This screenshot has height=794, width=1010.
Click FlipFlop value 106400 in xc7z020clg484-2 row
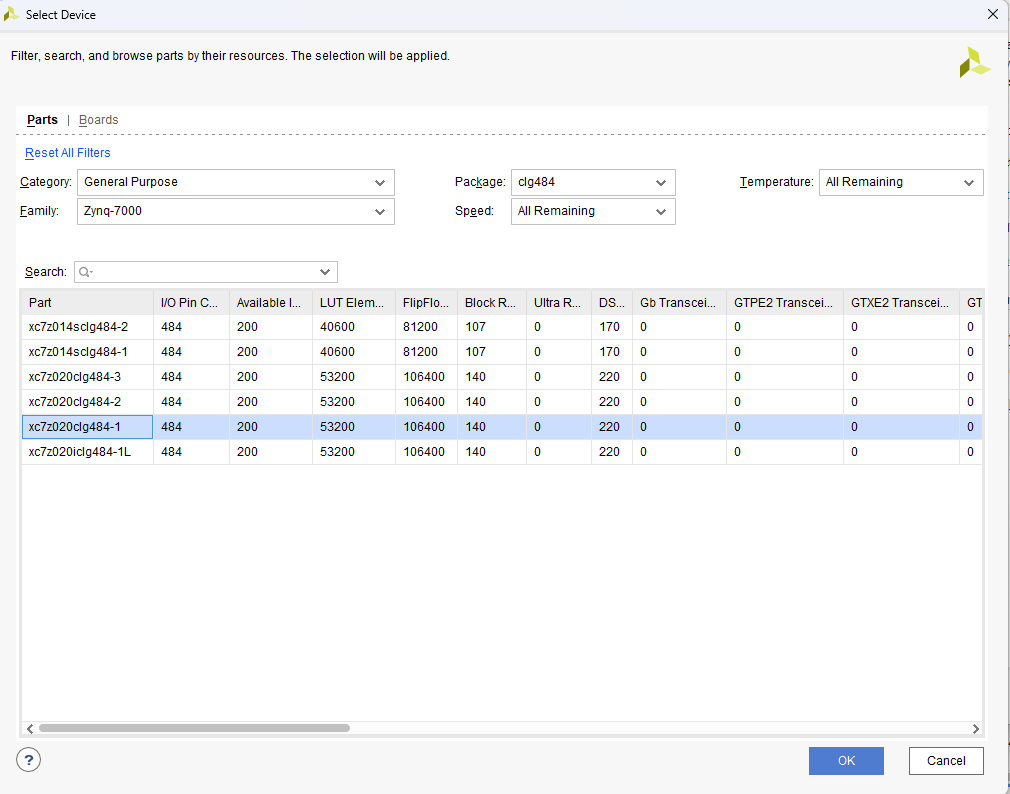[424, 402]
